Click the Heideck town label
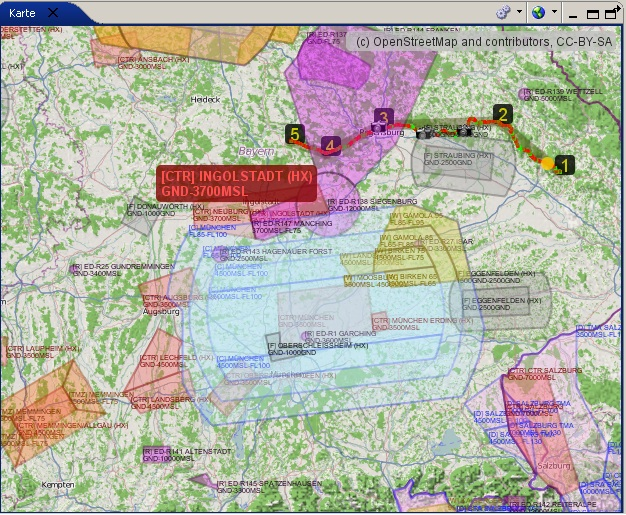Viewport: 626px width, 515px height. click(205, 99)
